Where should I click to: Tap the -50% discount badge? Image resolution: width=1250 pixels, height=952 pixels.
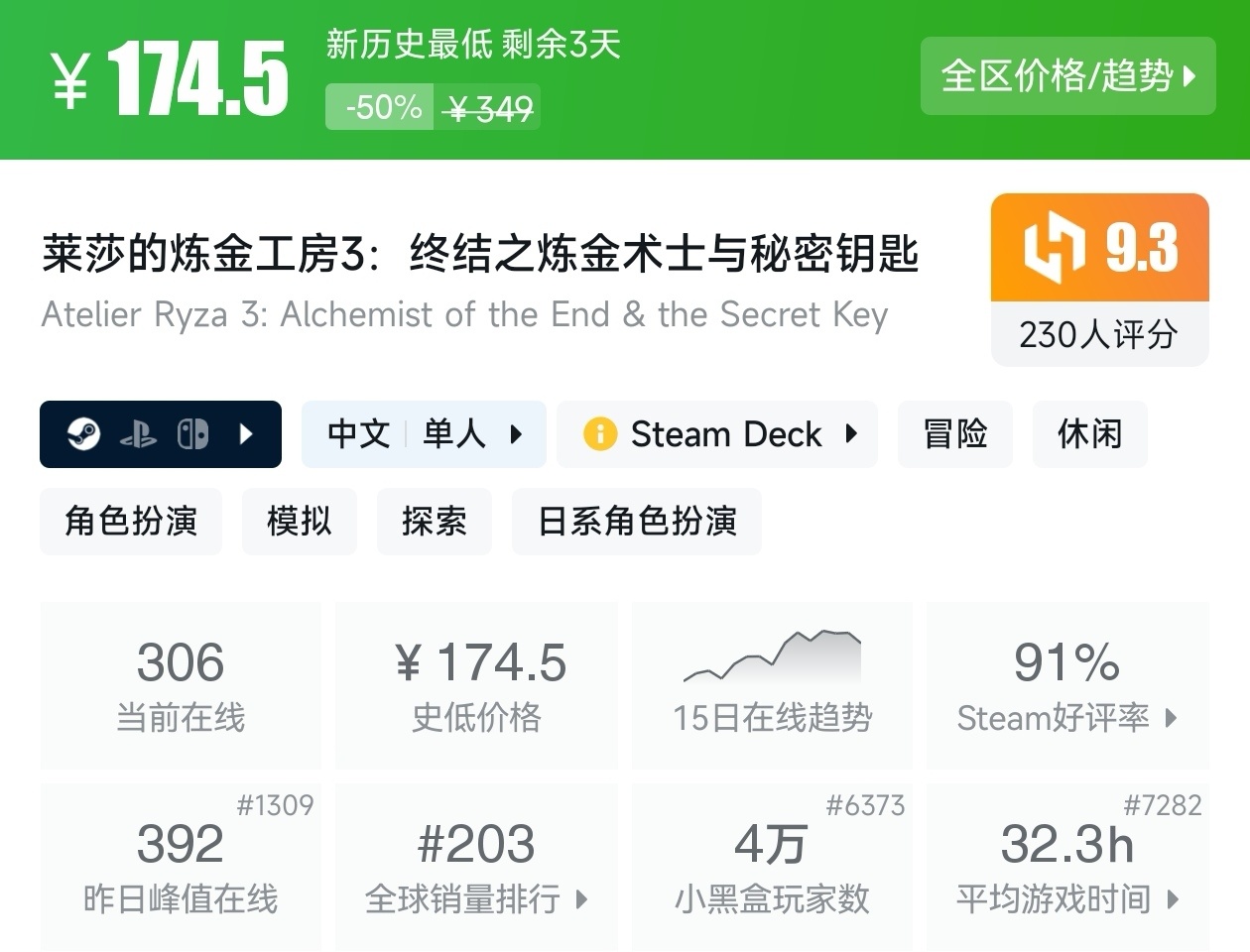[x=383, y=107]
